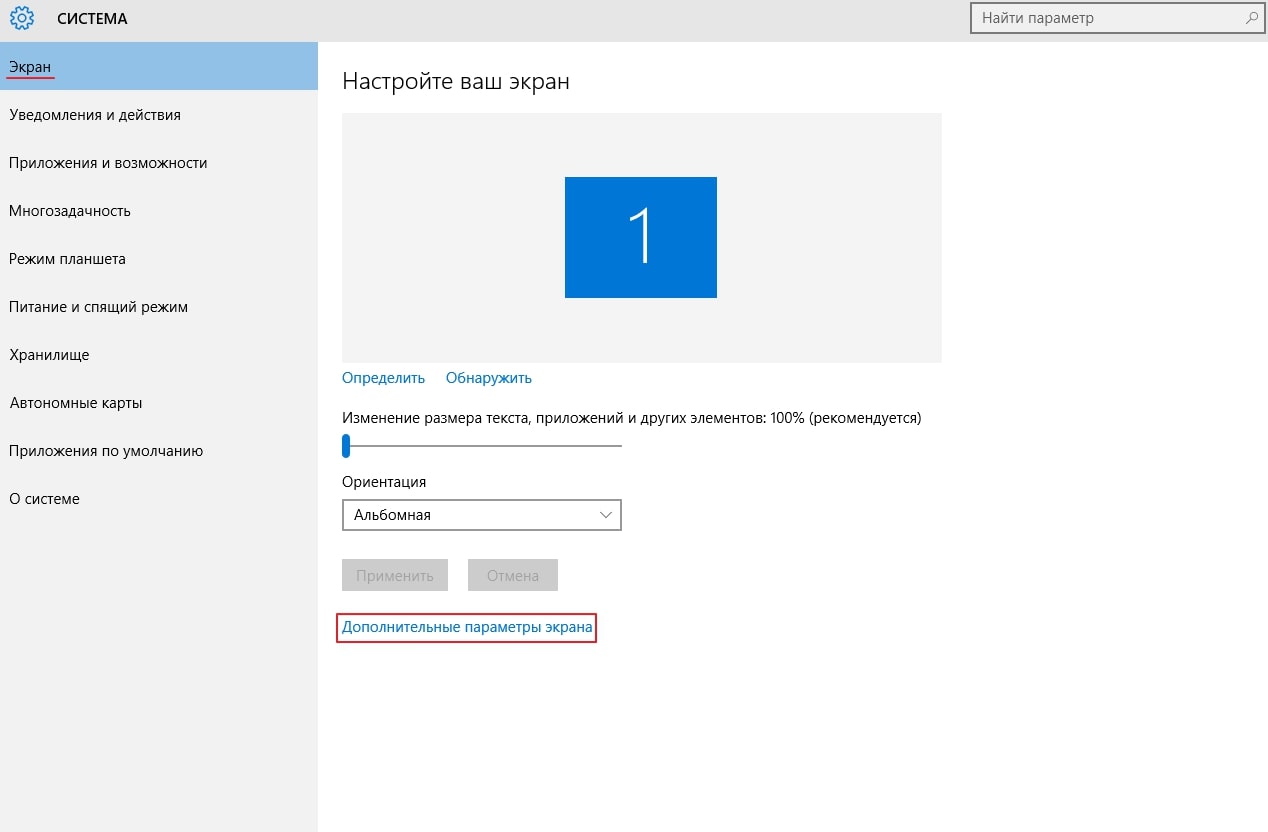Image resolution: width=1268 pixels, height=832 pixels.
Task: Type in the Найти параметр search field
Action: tap(1105, 18)
